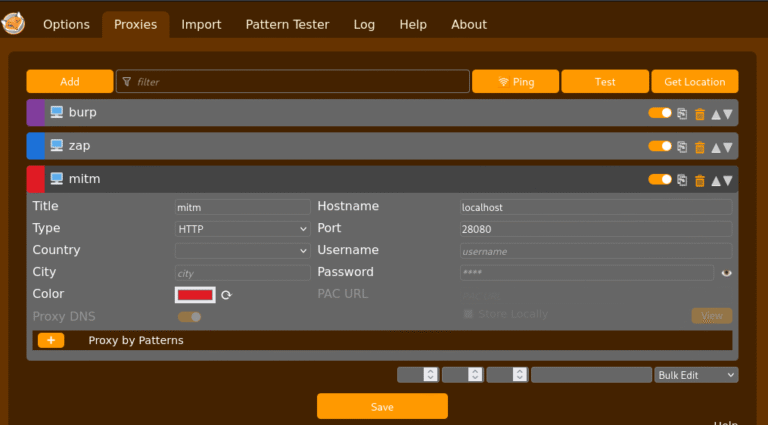
Task: Move mitm proxy up
Action: pos(716,181)
